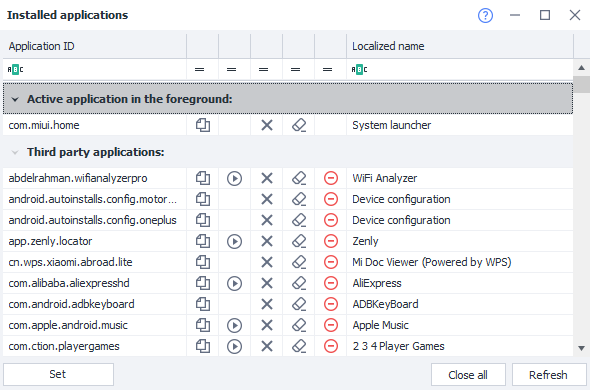The image size is (590, 390).
Task: Launch the WiFi Analyzer app
Action: [x=234, y=178]
